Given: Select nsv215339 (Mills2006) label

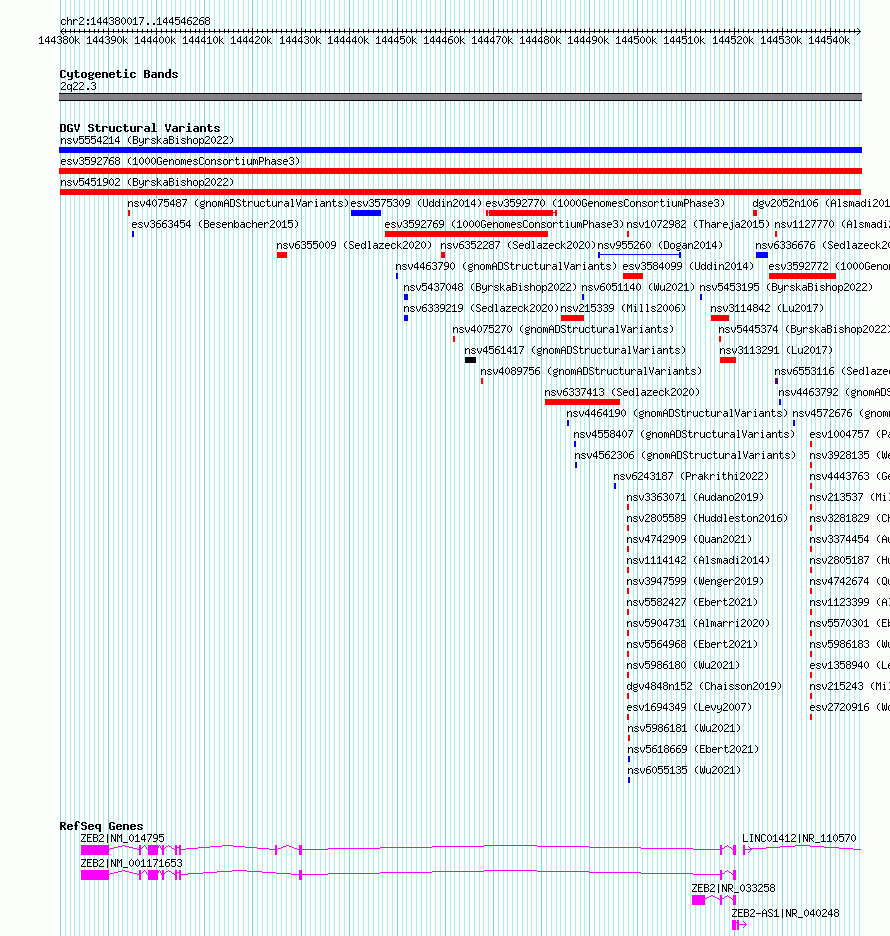Looking at the screenshot, I should 623,308.
